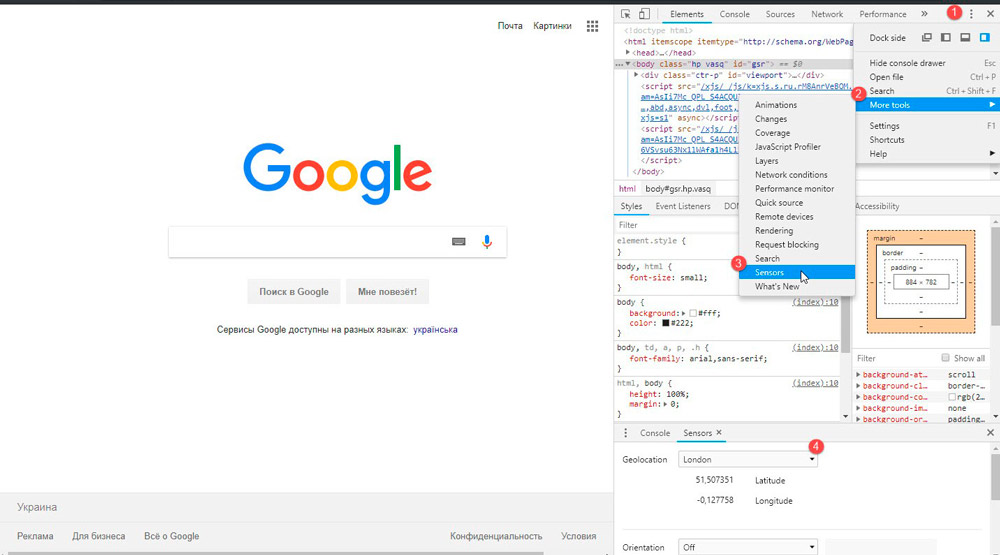Screen dimensions: 1000x555
Task: Choose Animations from the submenu
Action: click(x=797, y=105)
